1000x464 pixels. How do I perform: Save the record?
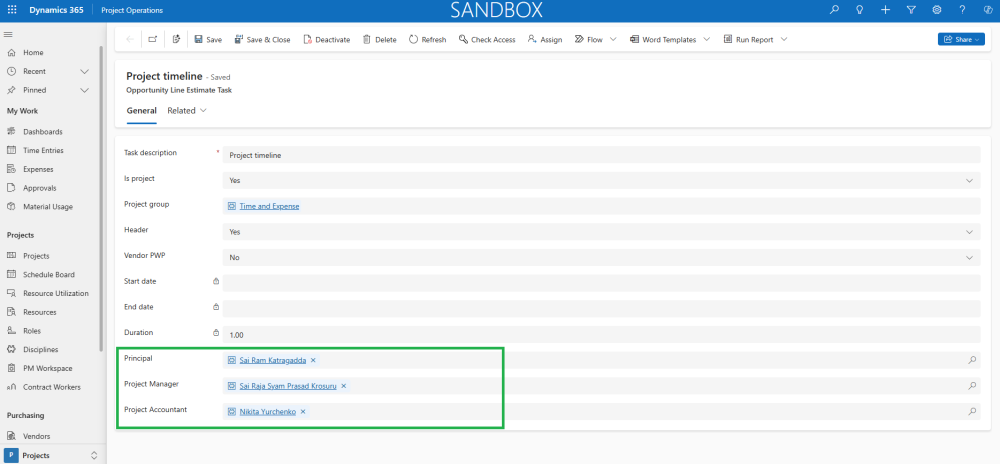208,40
